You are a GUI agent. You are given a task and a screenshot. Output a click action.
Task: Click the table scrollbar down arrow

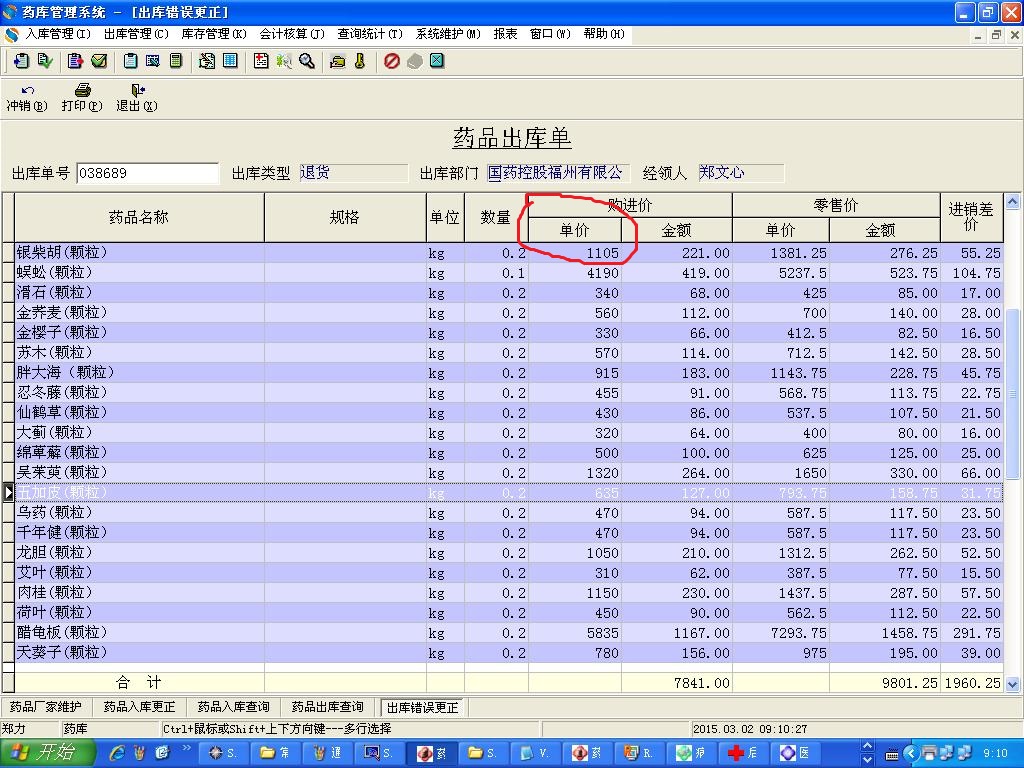point(1012,684)
